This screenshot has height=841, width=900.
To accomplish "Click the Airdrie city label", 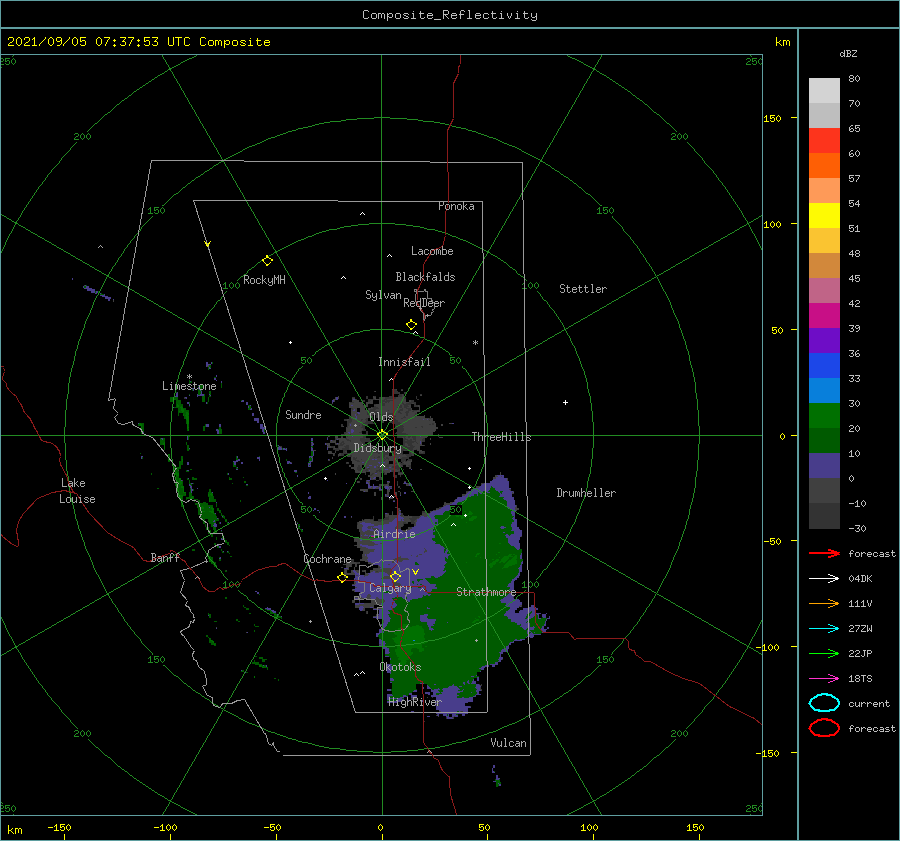I will (x=394, y=534).
